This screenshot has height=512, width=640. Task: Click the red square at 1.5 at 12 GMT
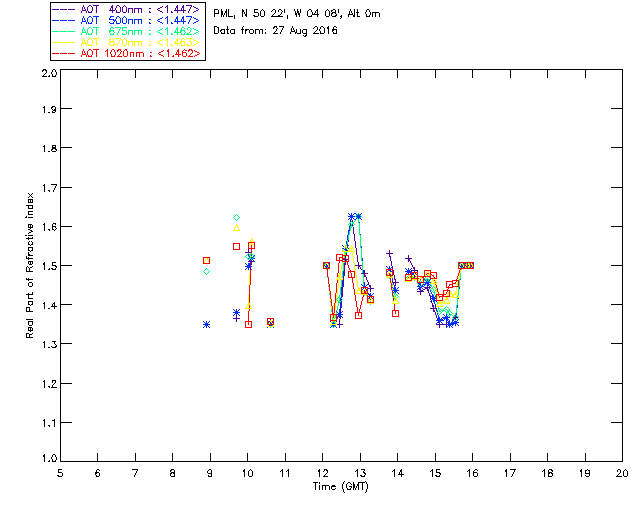326,265
